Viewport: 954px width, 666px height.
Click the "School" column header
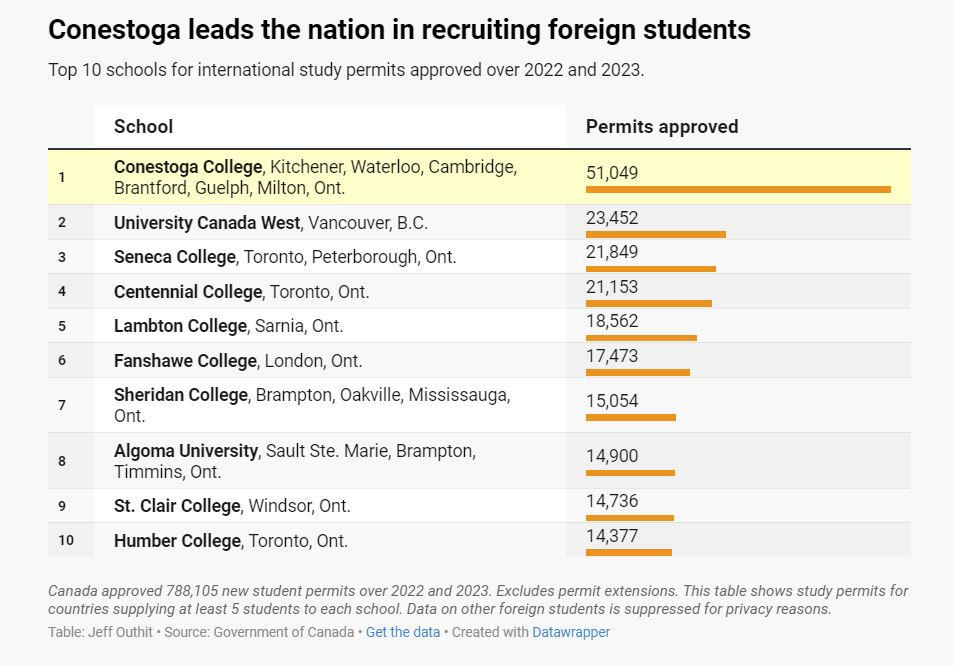click(x=143, y=127)
